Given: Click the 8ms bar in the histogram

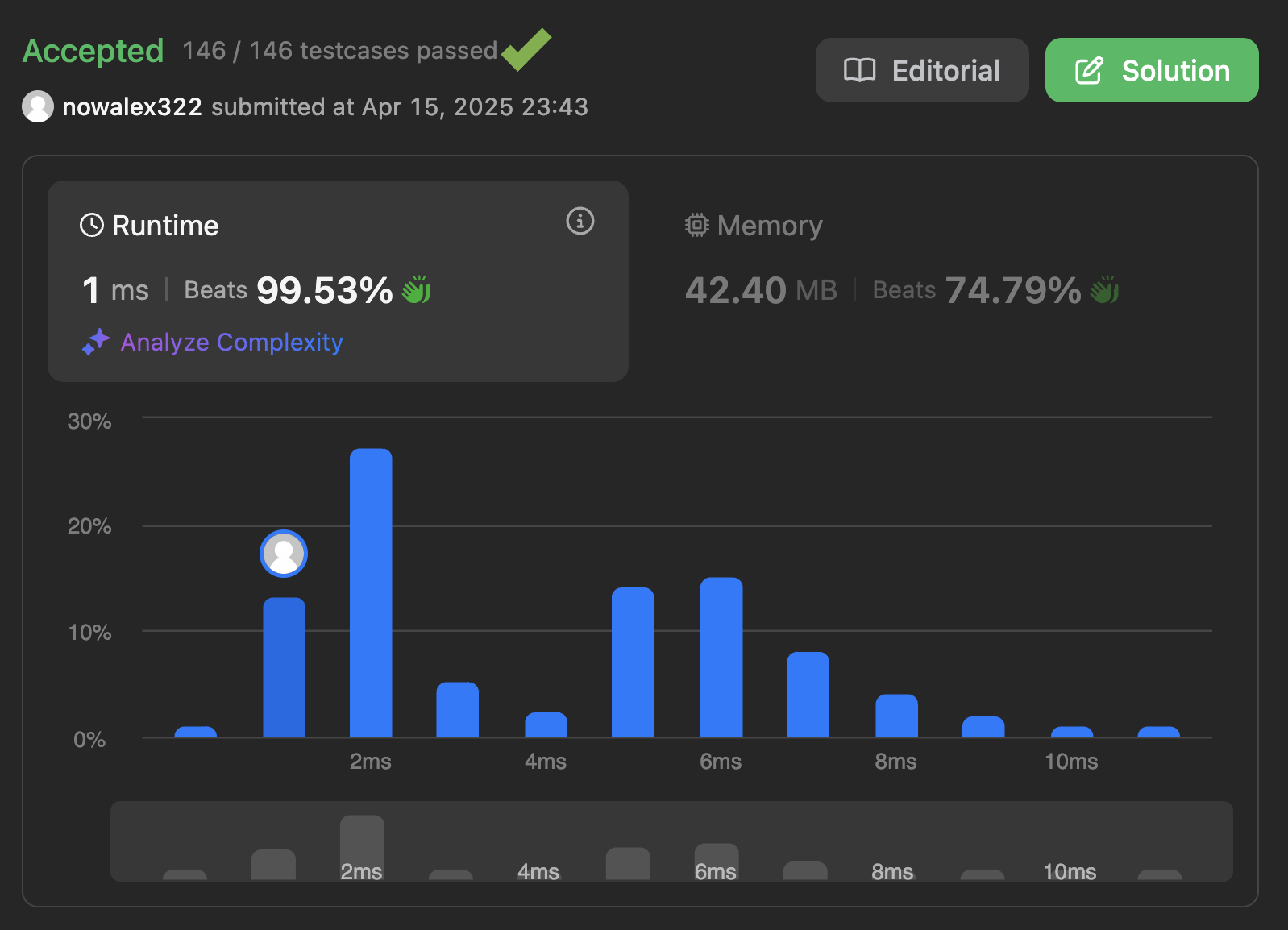Looking at the screenshot, I should click(x=896, y=716).
